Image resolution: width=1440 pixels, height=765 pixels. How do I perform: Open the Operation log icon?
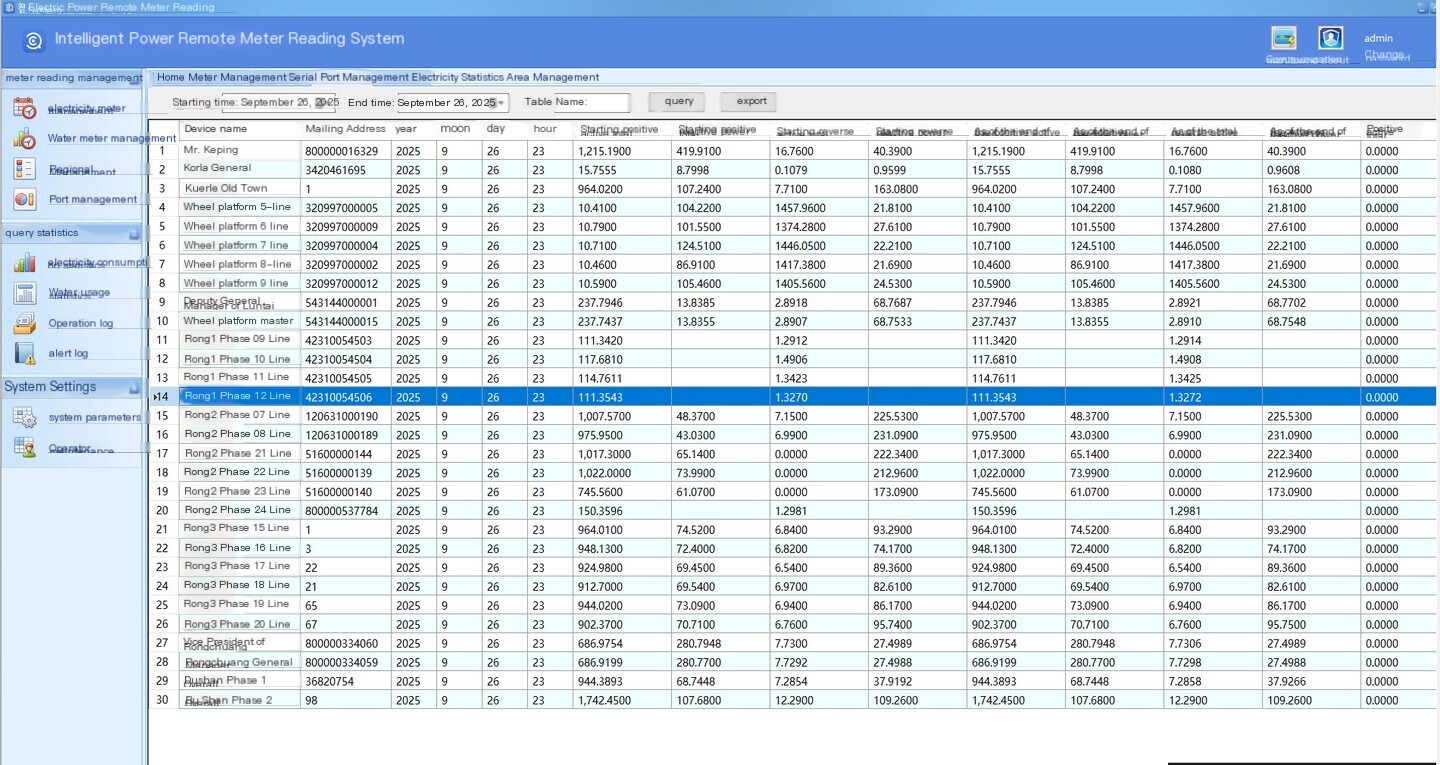25,323
